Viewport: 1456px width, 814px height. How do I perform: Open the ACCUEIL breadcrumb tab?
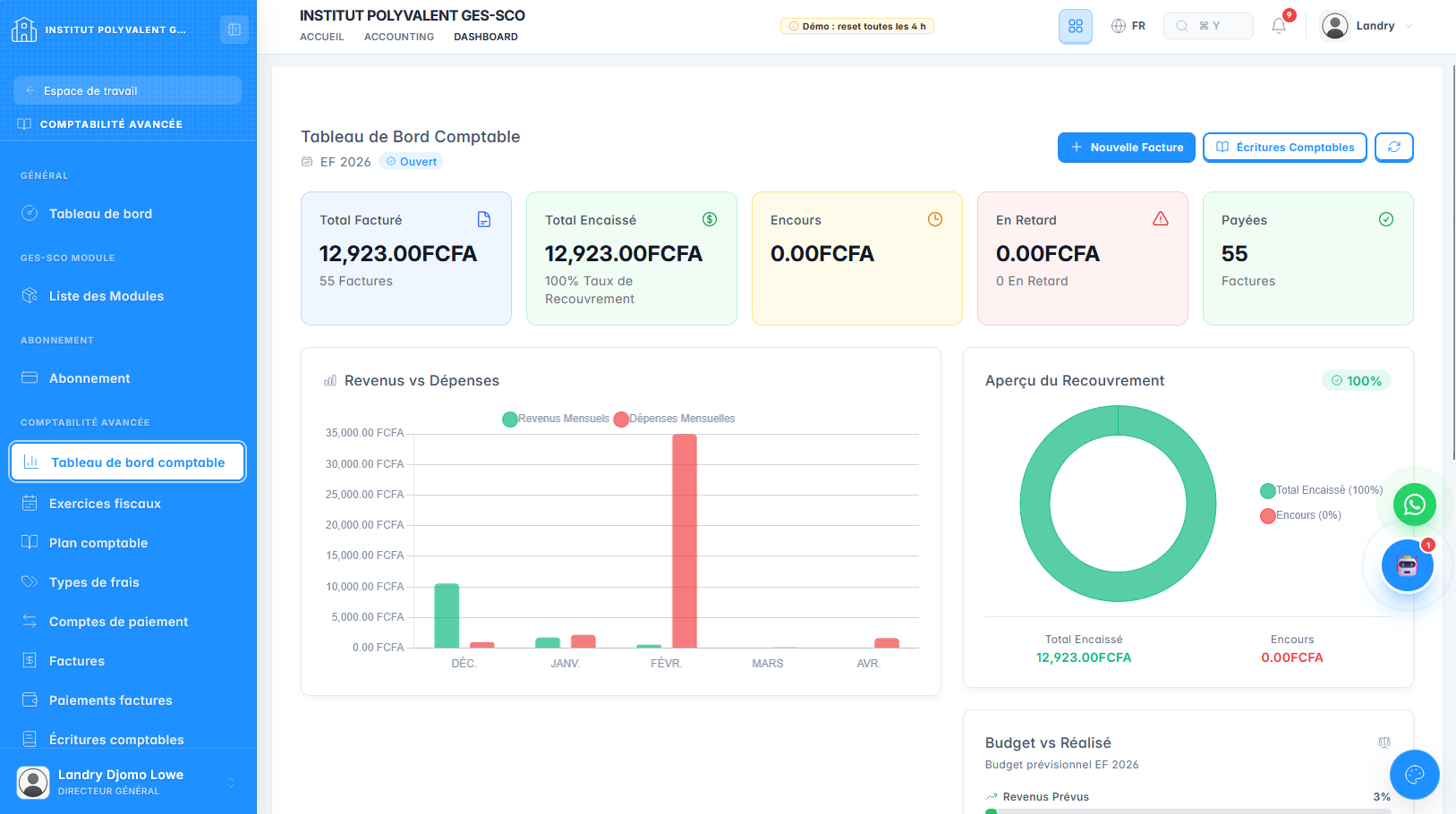(322, 37)
